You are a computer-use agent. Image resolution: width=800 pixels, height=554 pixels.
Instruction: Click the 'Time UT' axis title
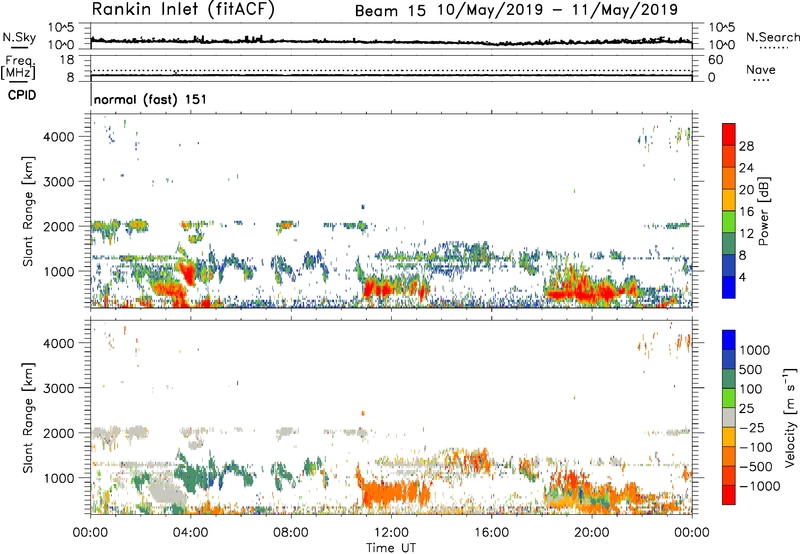tap(391, 548)
